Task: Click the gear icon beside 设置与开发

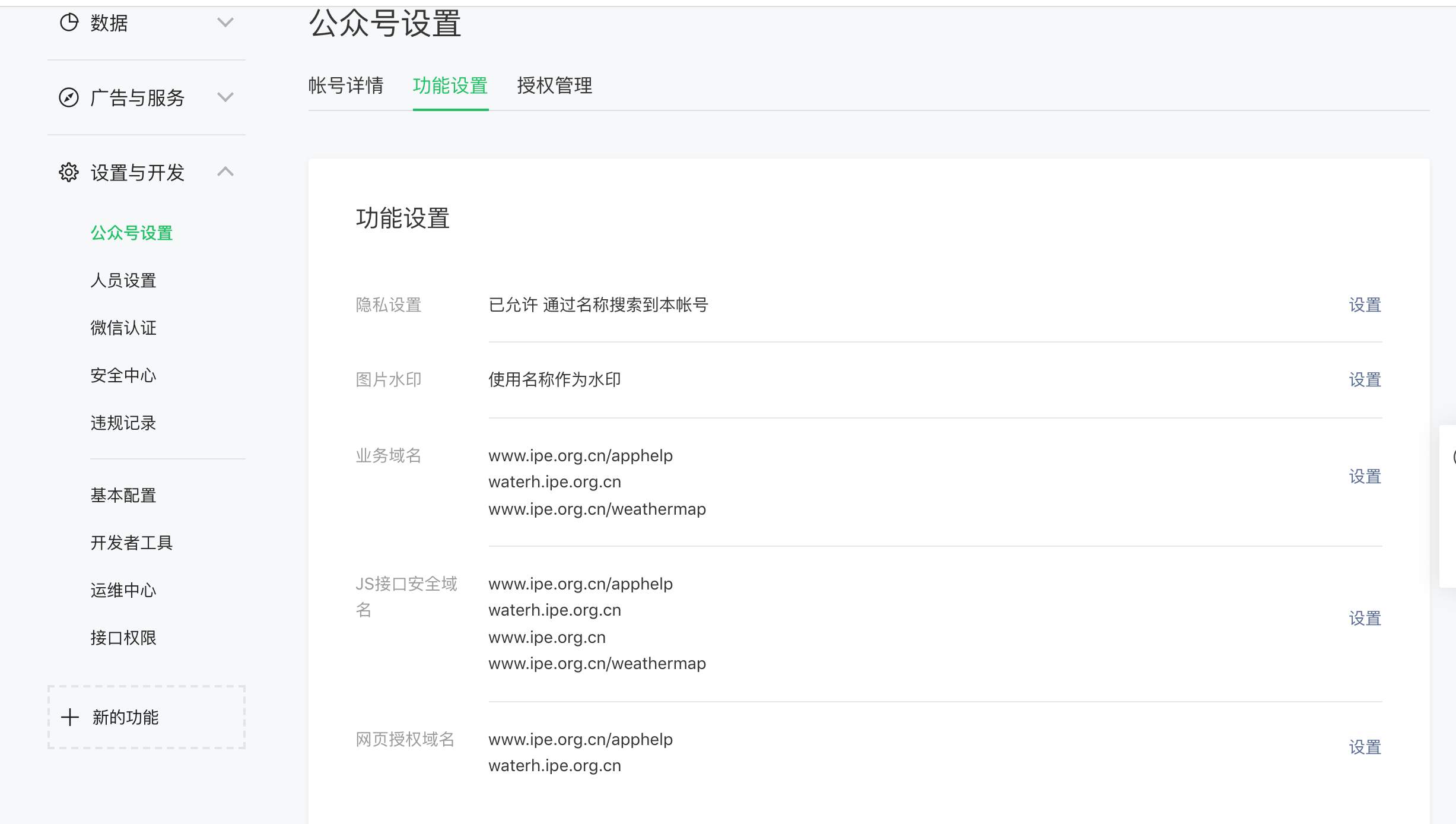Action: (x=69, y=172)
